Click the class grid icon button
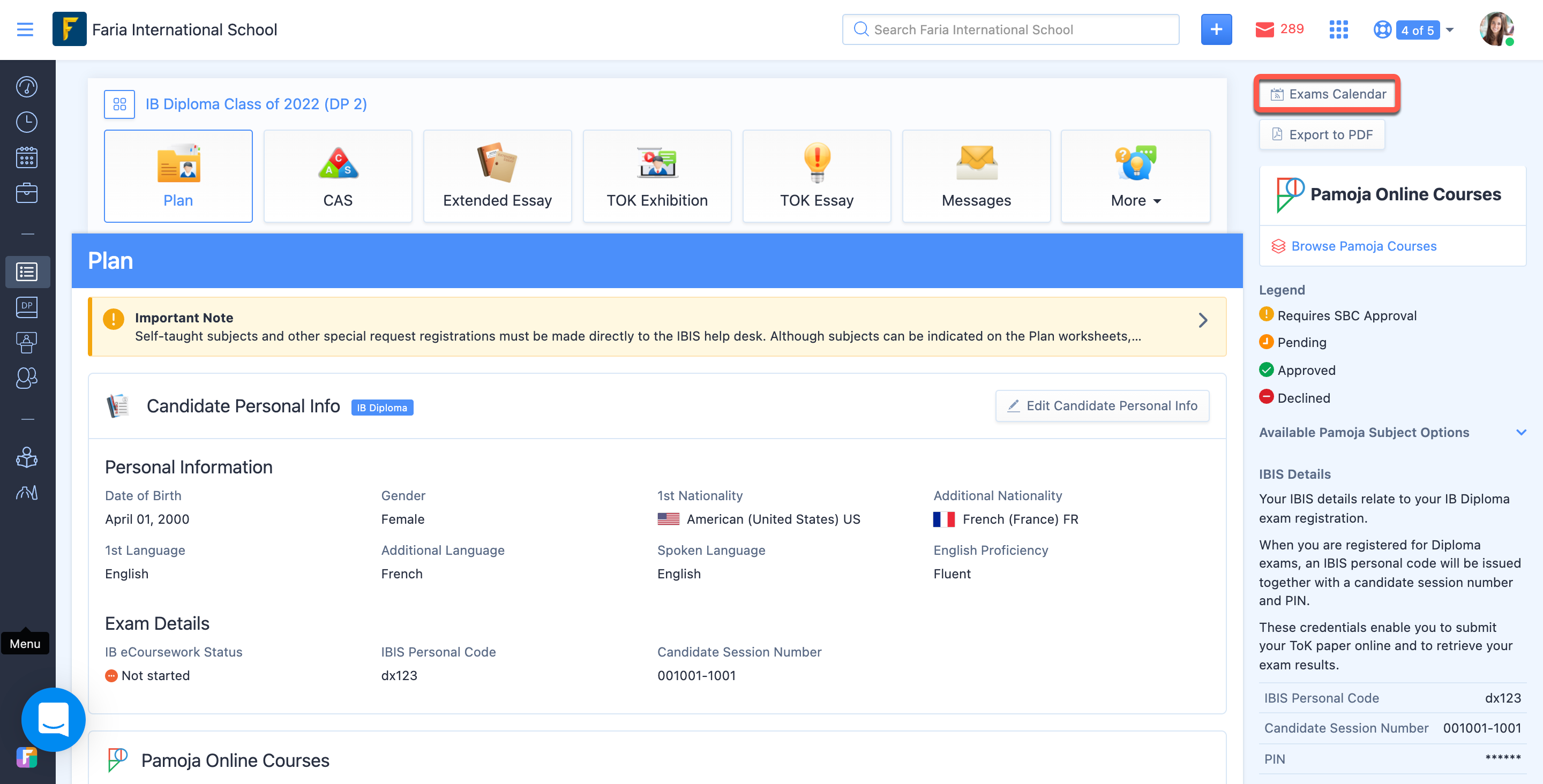Screen dimensions: 1543x784 119,104
